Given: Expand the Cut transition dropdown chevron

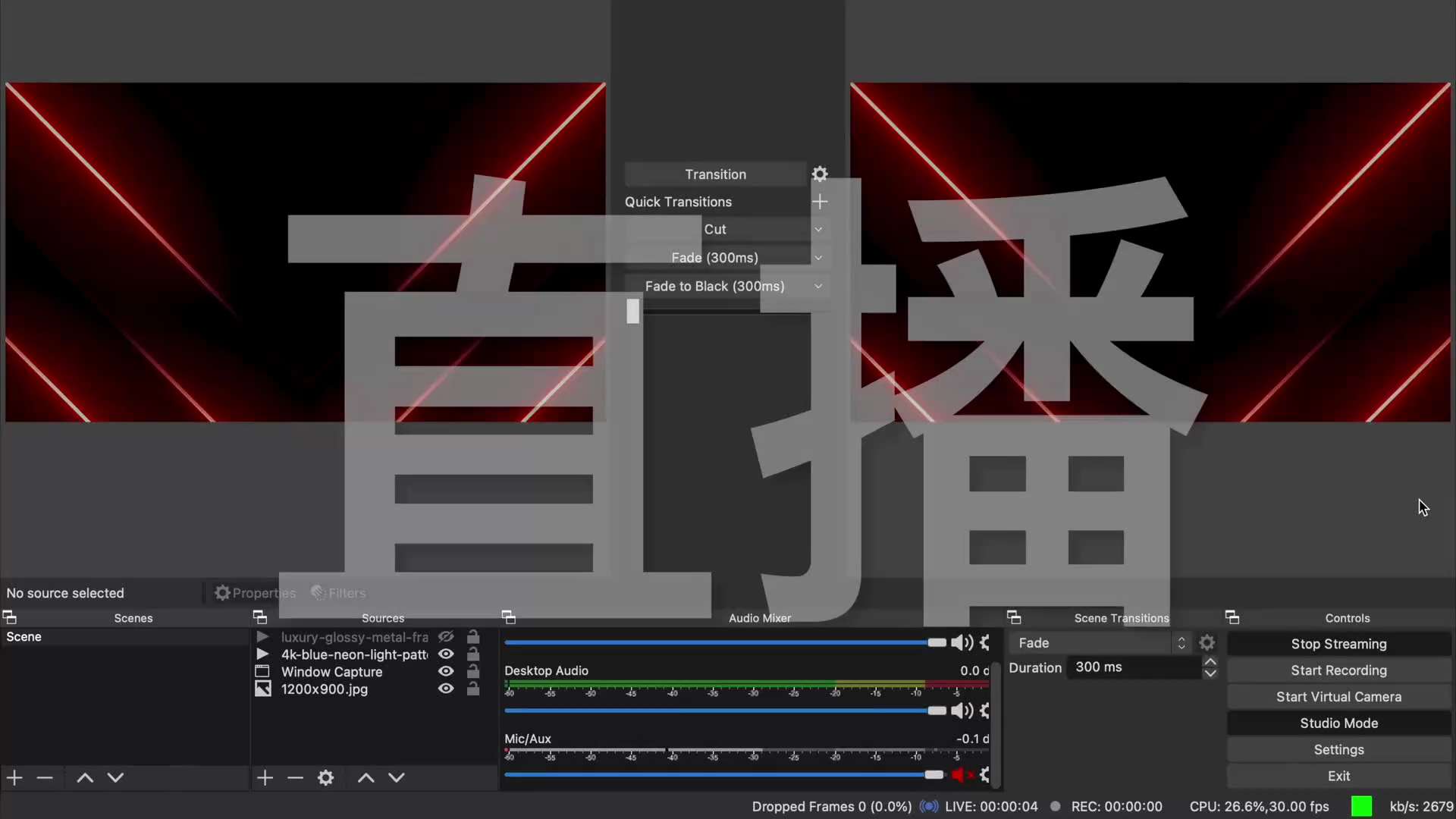Looking at the screenshot, I should (x=817, y=228).
